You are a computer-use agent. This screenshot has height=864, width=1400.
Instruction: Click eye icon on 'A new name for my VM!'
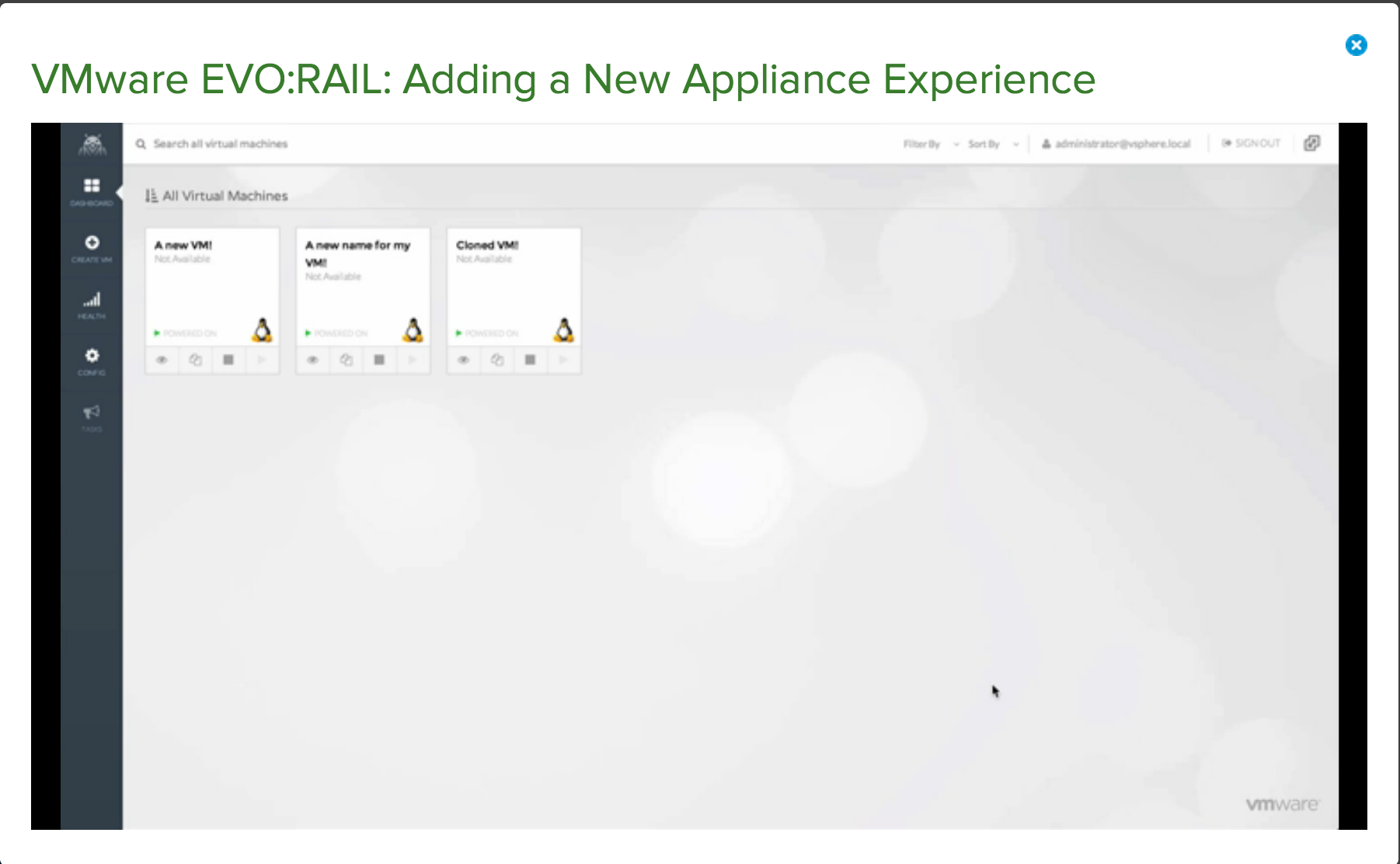[312, 360]
